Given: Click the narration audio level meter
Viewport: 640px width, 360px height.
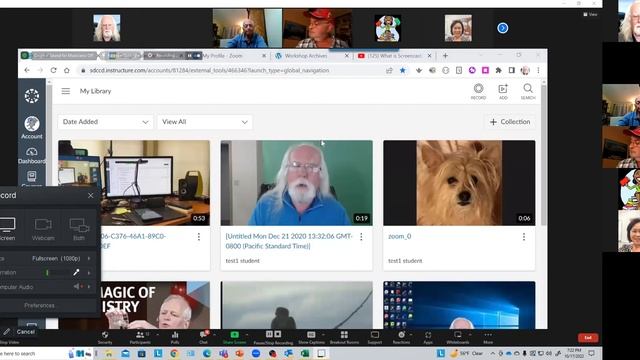Looking at the screenshot, I should tap(57, 272).
